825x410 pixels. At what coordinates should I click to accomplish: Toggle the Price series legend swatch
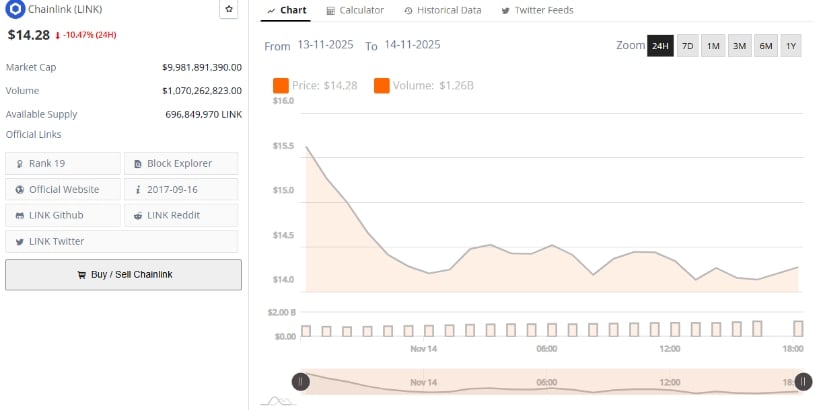coord(281,85)
